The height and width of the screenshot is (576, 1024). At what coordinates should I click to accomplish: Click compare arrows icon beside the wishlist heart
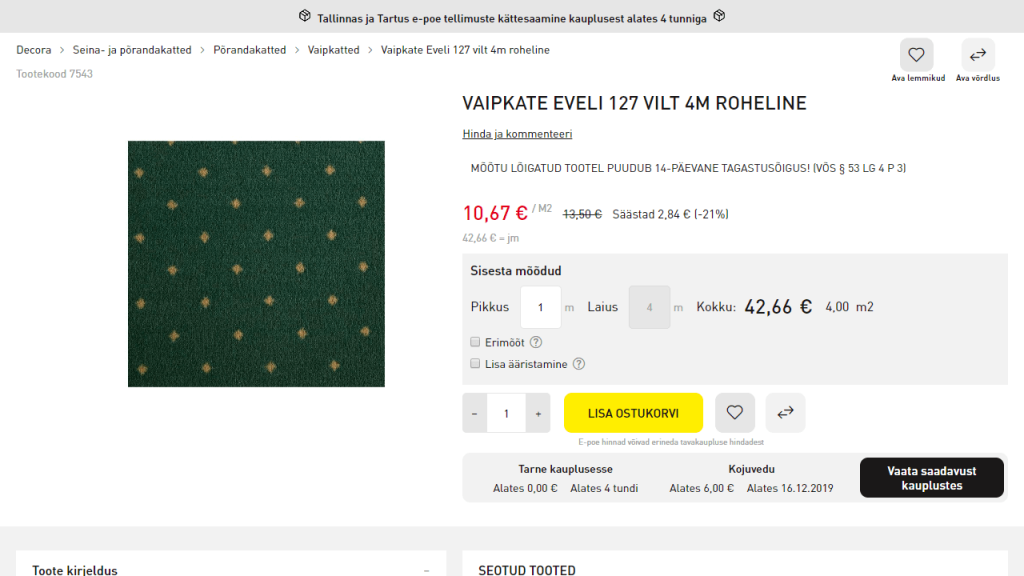click(x=785, y=412)
